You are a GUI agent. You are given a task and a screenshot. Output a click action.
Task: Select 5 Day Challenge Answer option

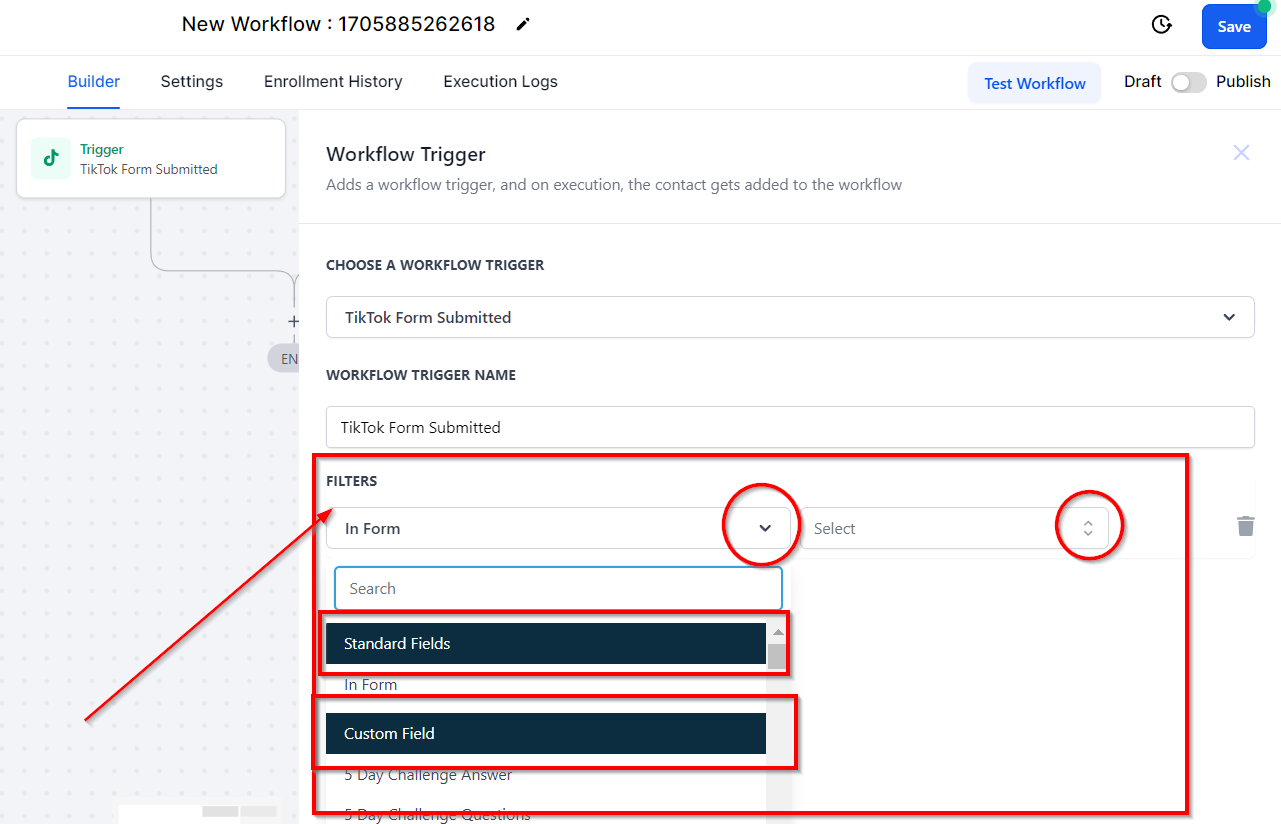click(428, 775)
